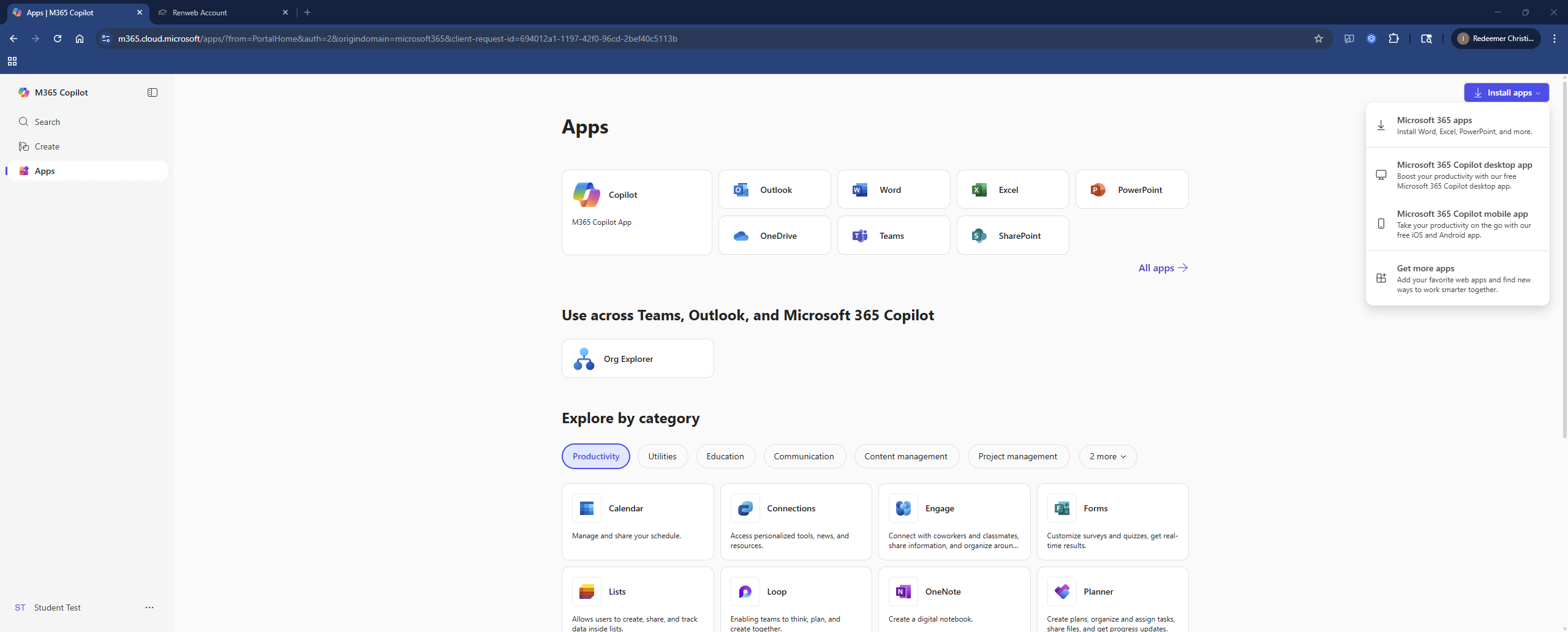Select Get more apps menu entry
Viewport: 1568px width, 632px height.
[1457, 279]
